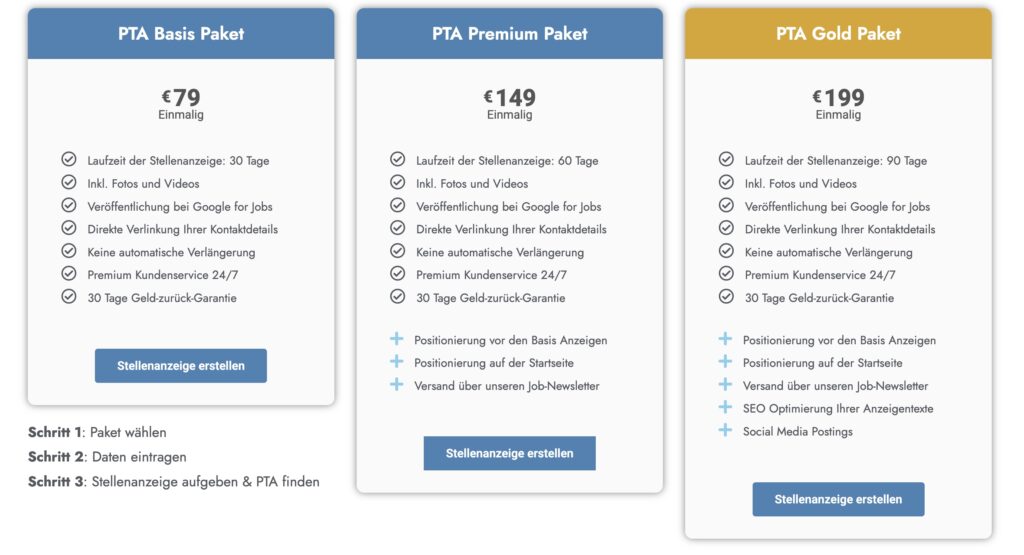Viewport: 1024px width, 555px height.
Task: Click checkmark beside Premium Kundenservice 24/7 in Premium Paket
Action: pos(397,274)
